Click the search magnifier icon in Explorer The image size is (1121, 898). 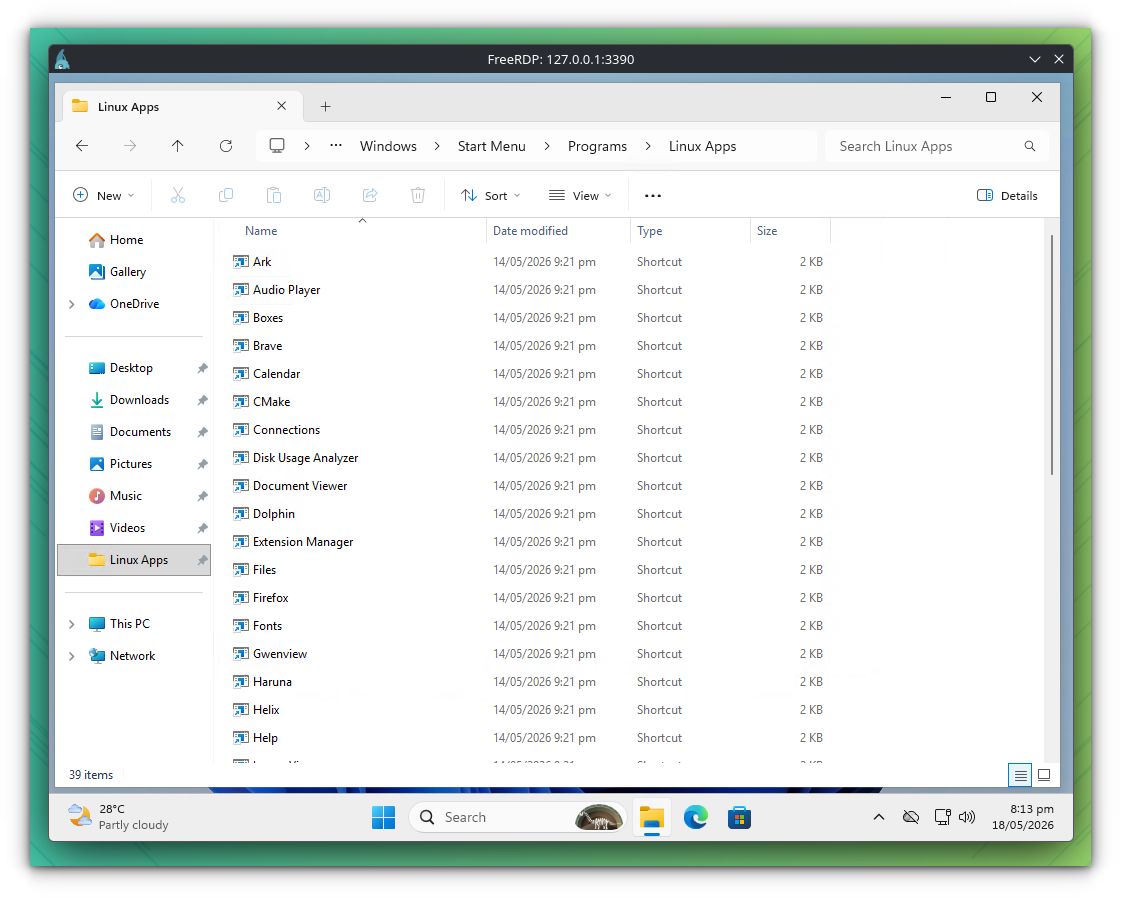1029,146
